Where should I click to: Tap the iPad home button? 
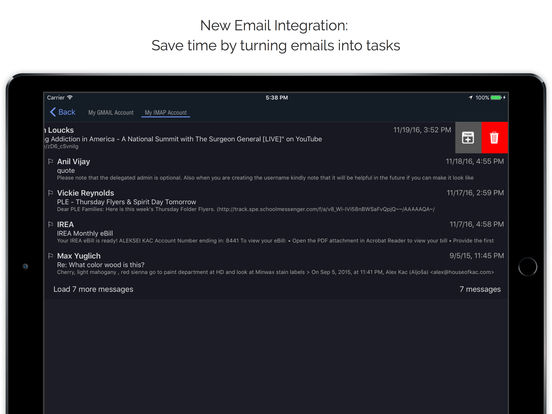click(527, 266)
